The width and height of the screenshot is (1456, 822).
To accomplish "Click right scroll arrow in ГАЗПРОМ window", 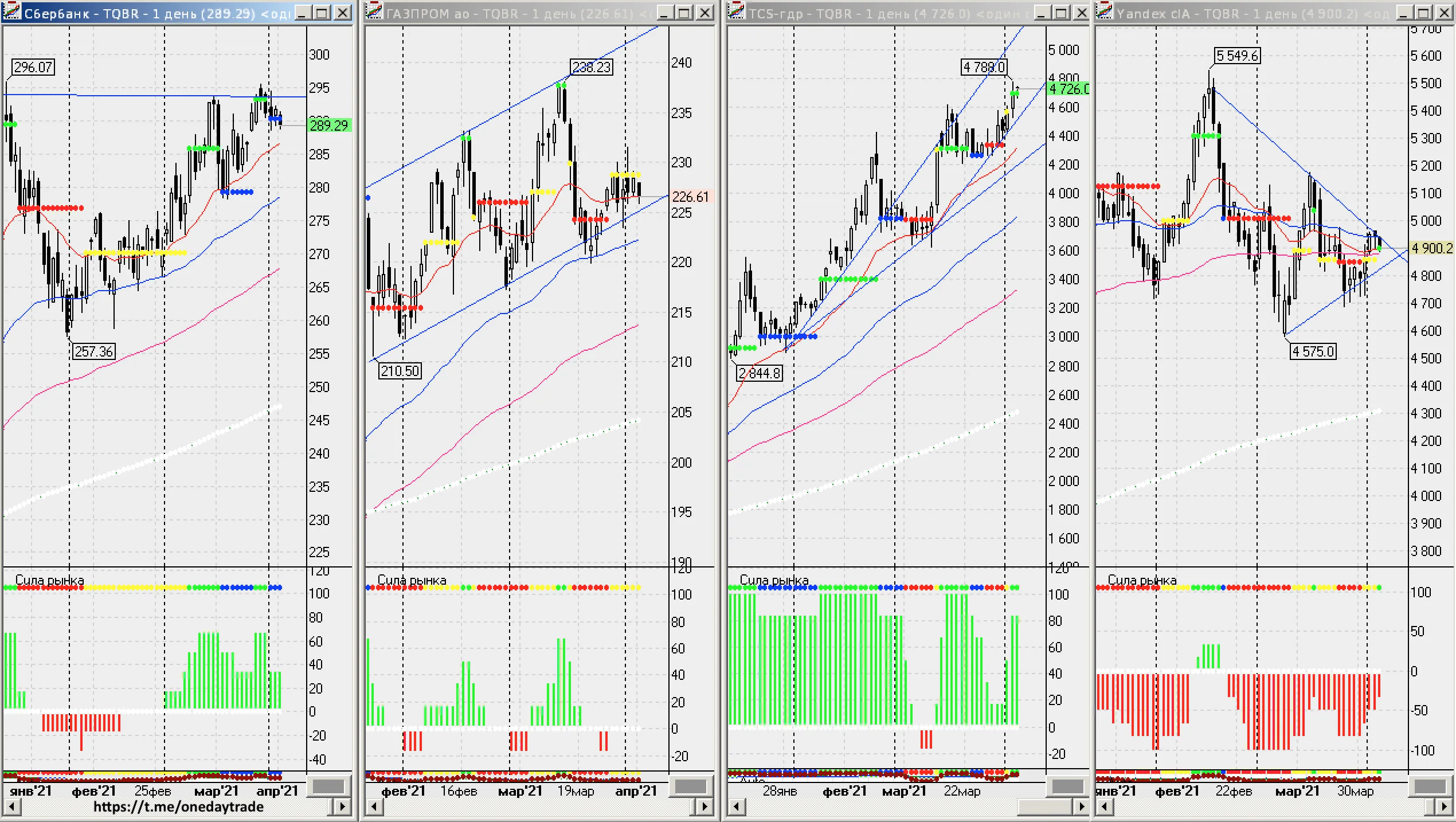I will pyautogui.click(x=705, y=807).
